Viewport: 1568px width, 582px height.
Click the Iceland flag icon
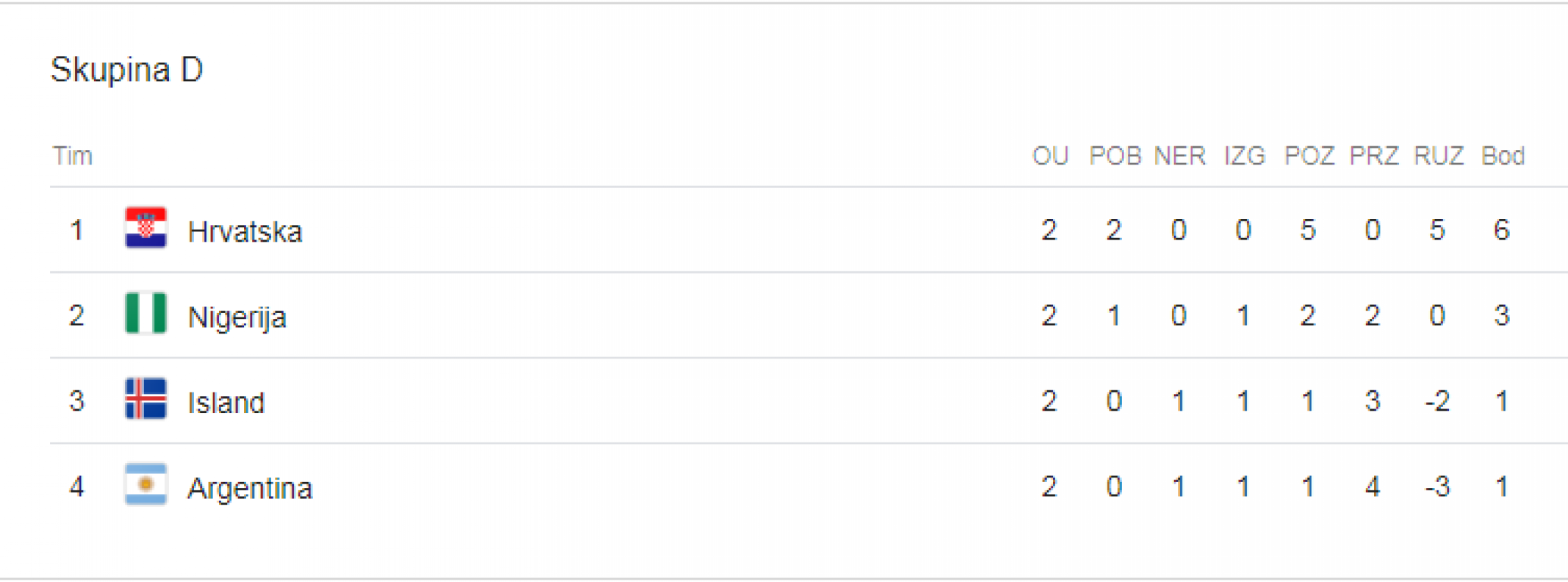[145, 399]
